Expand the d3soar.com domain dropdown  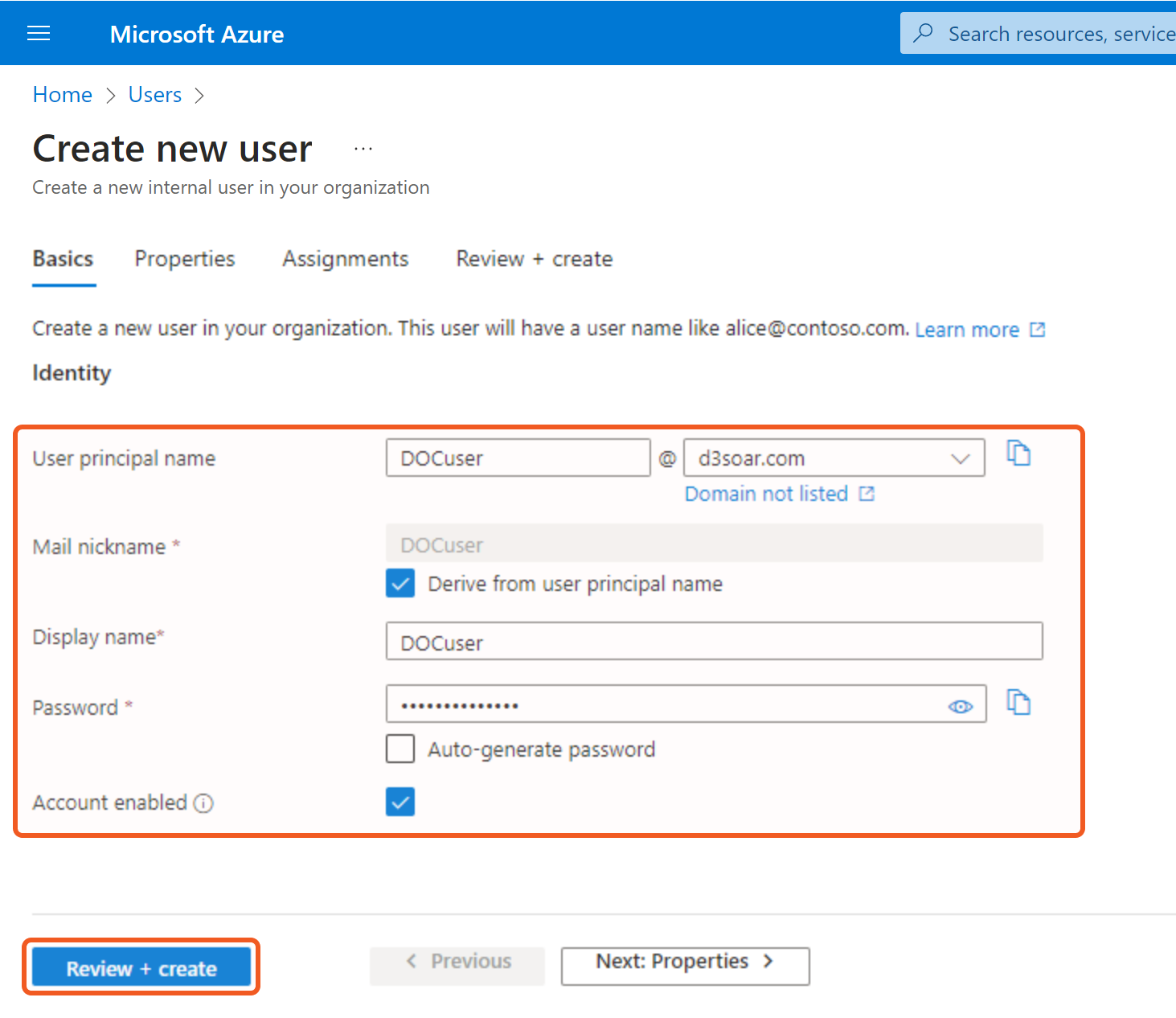pos(960,458)
